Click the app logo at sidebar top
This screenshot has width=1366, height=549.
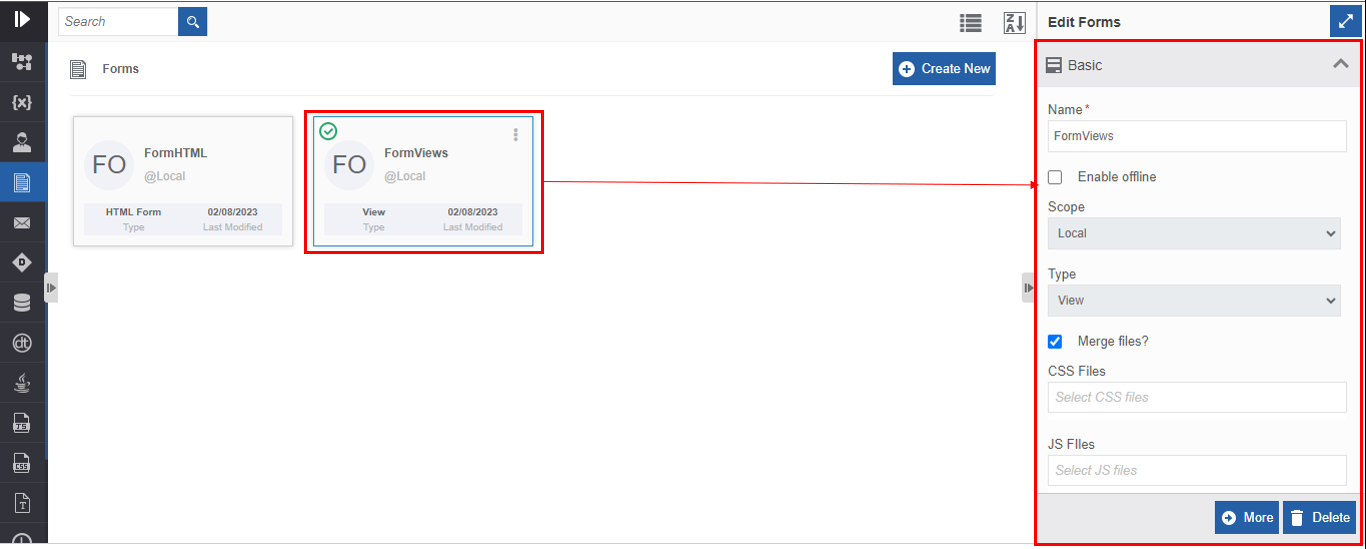[22, 19]
